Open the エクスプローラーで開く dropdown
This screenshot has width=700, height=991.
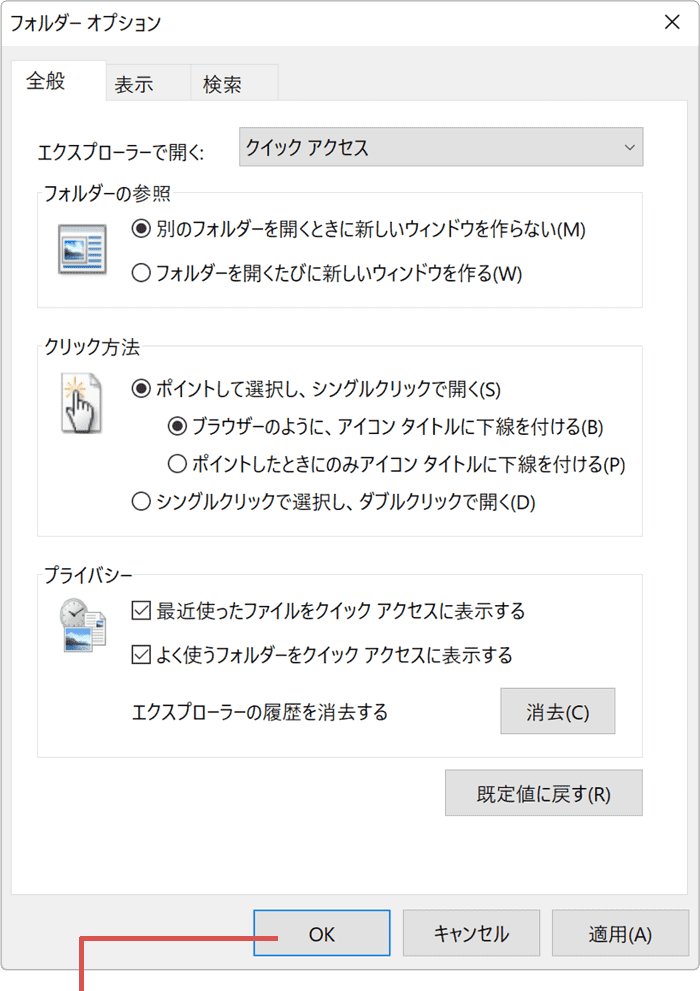tap(441, 147)
